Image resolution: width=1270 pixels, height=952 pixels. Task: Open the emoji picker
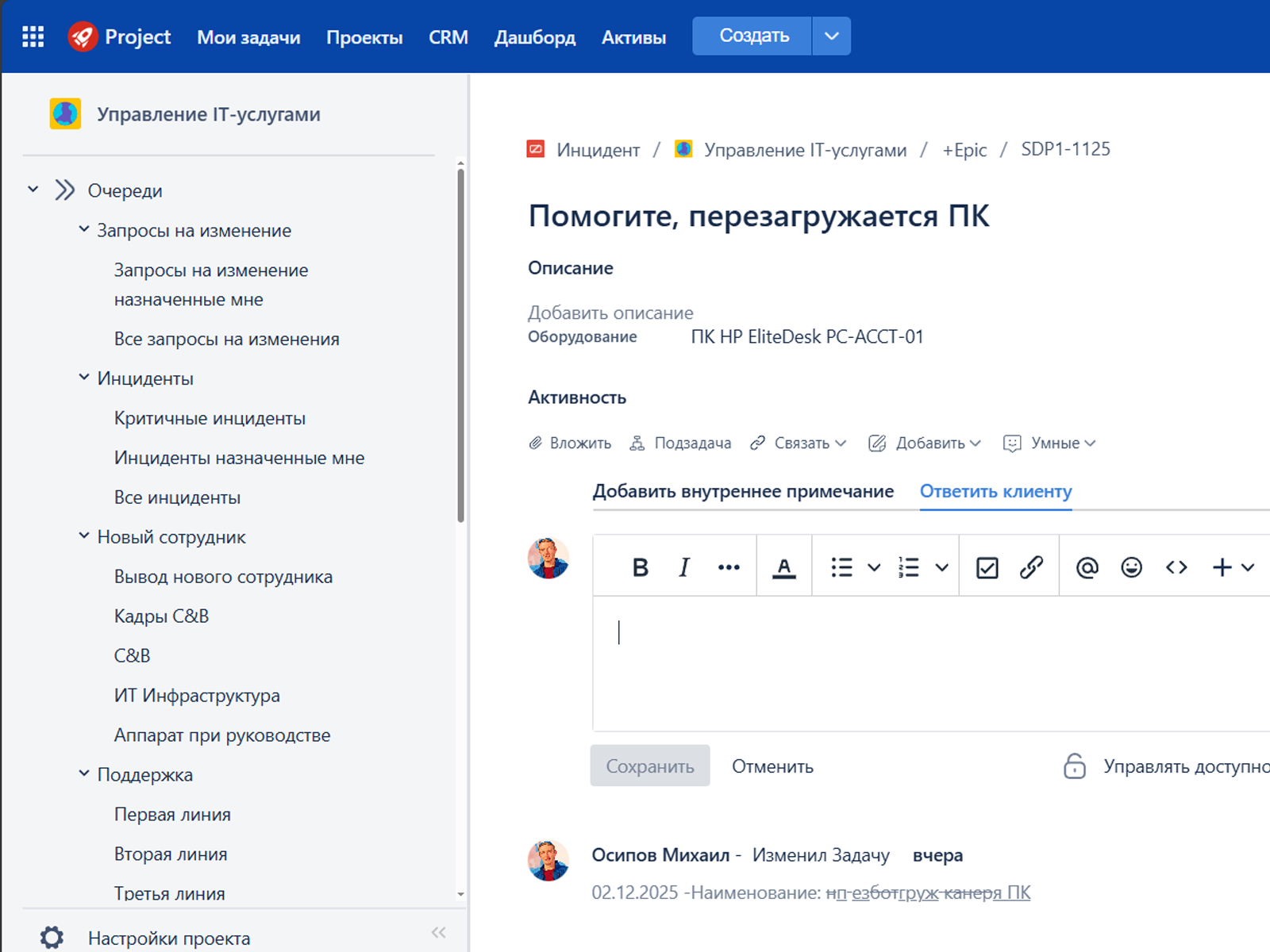[x=1131, y=567]
